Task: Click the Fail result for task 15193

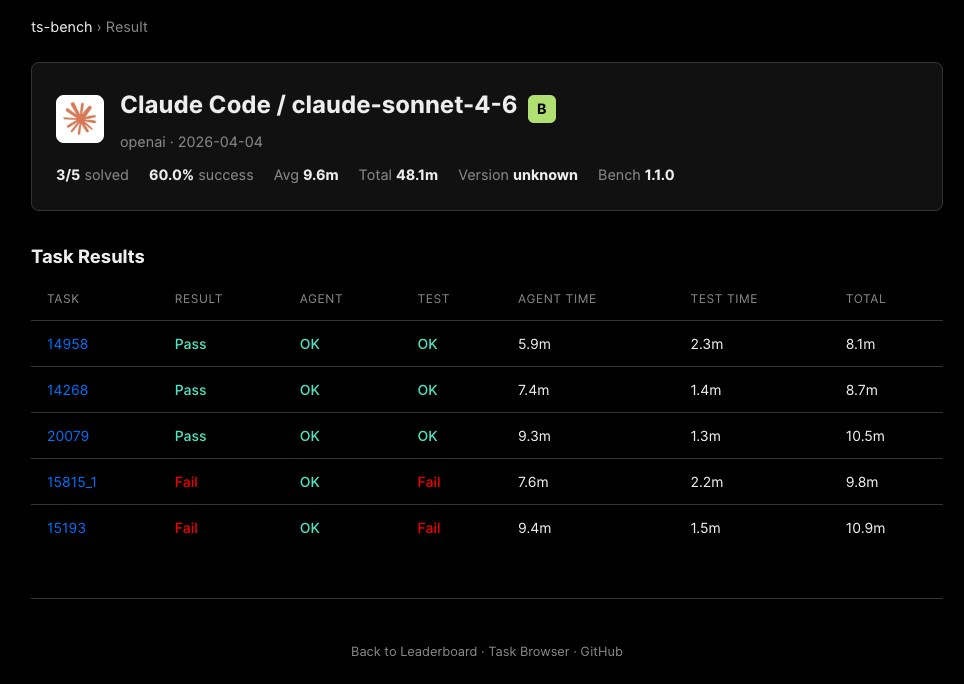Action: point(186,529)
